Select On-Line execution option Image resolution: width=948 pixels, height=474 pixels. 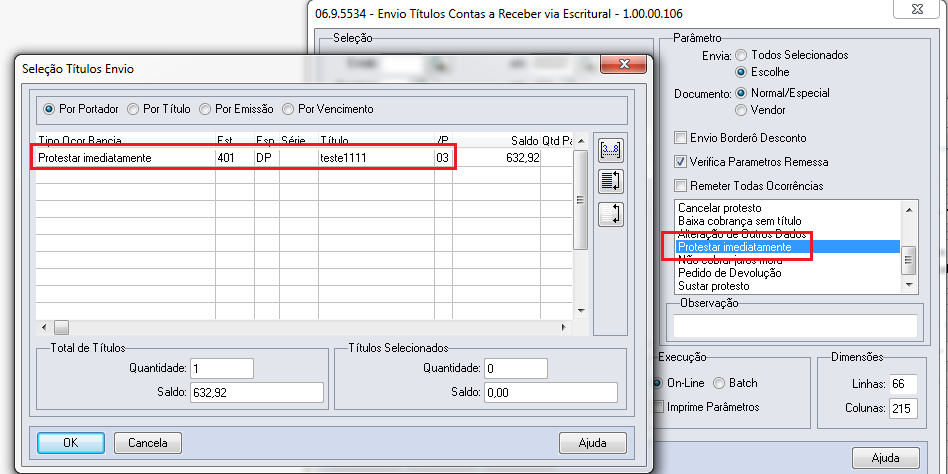click(x=658, y=383)
